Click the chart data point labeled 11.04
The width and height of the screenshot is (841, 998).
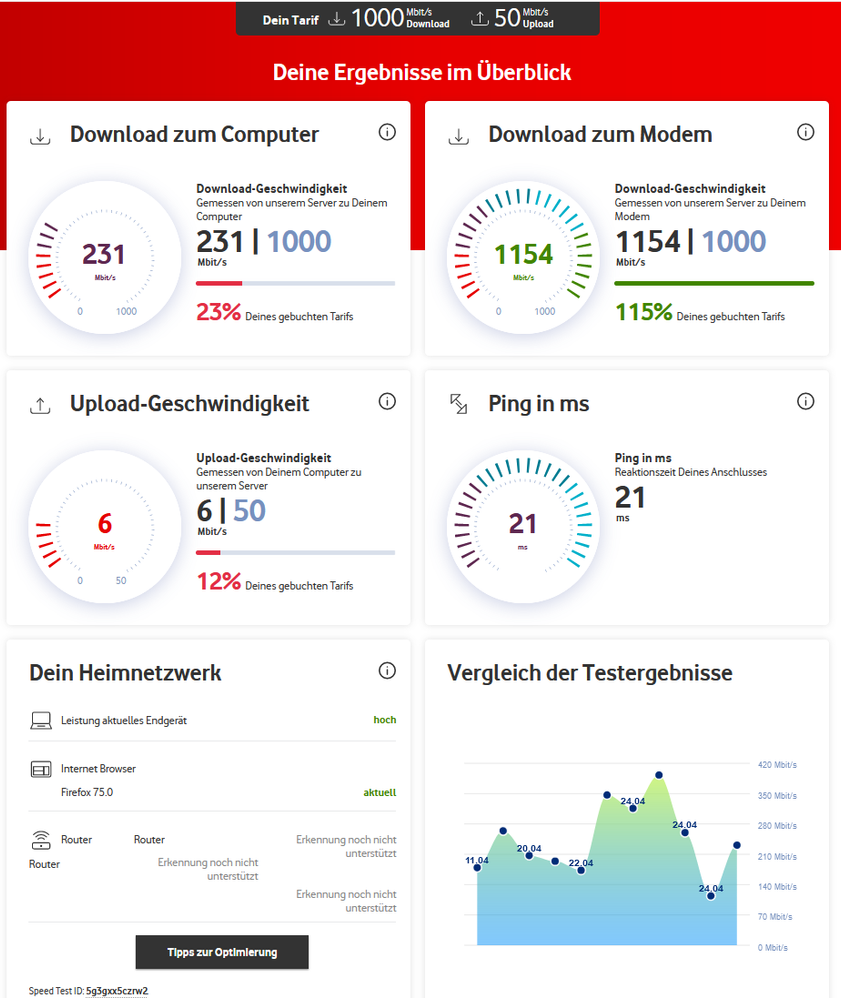click(477, 868)
